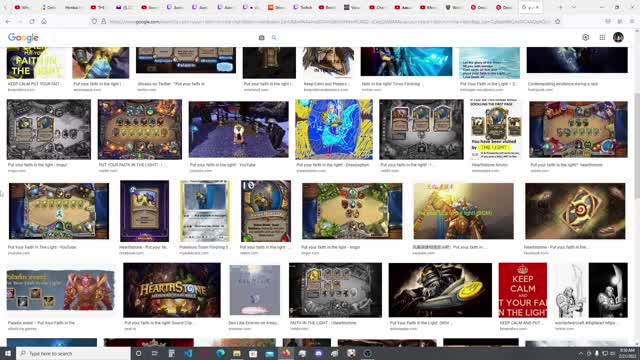Show hidden system tray icons
Viewport: 640px width, 360px height.
tap(581, 353)
